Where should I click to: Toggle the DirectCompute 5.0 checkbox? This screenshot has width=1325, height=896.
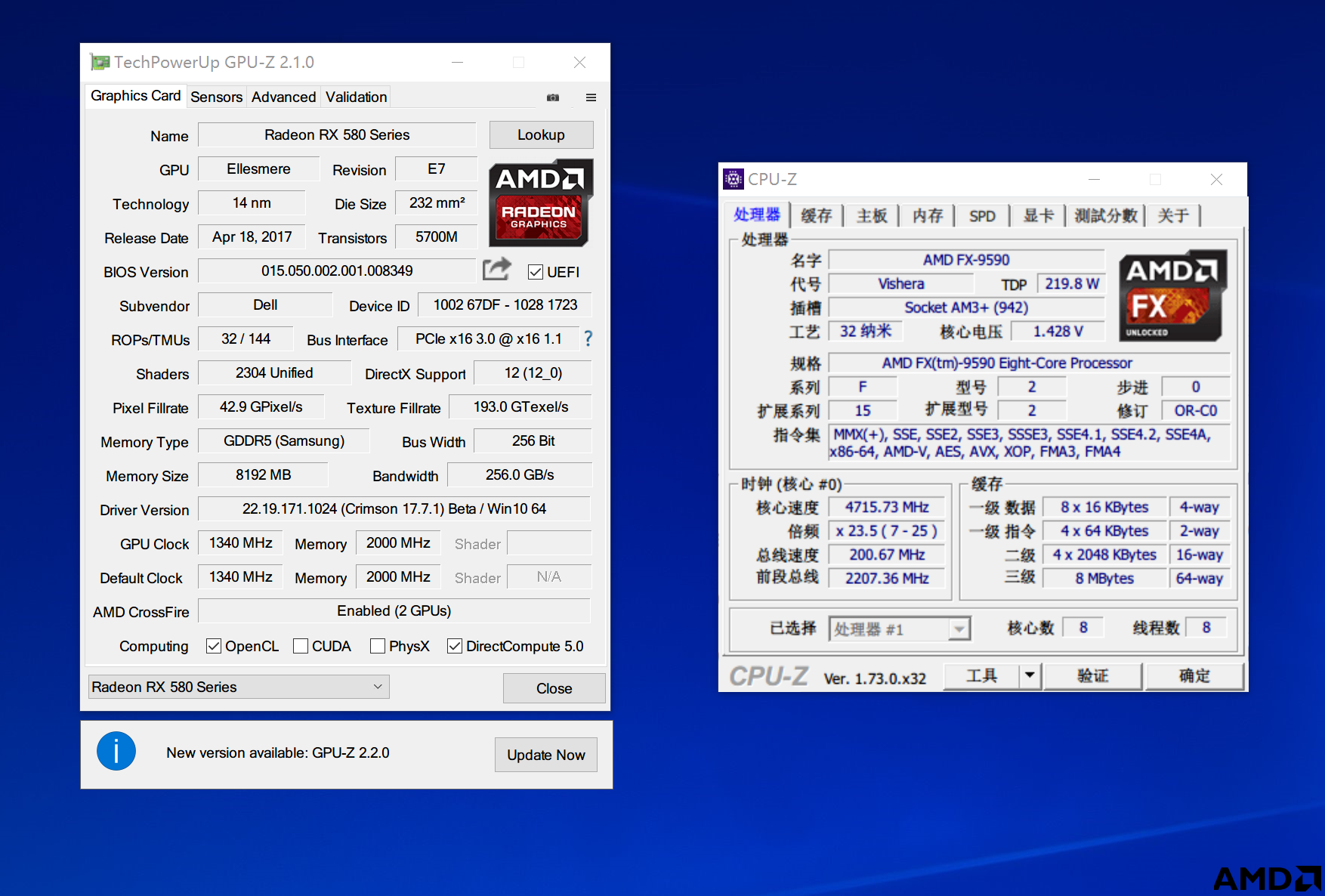coord(455,646)
